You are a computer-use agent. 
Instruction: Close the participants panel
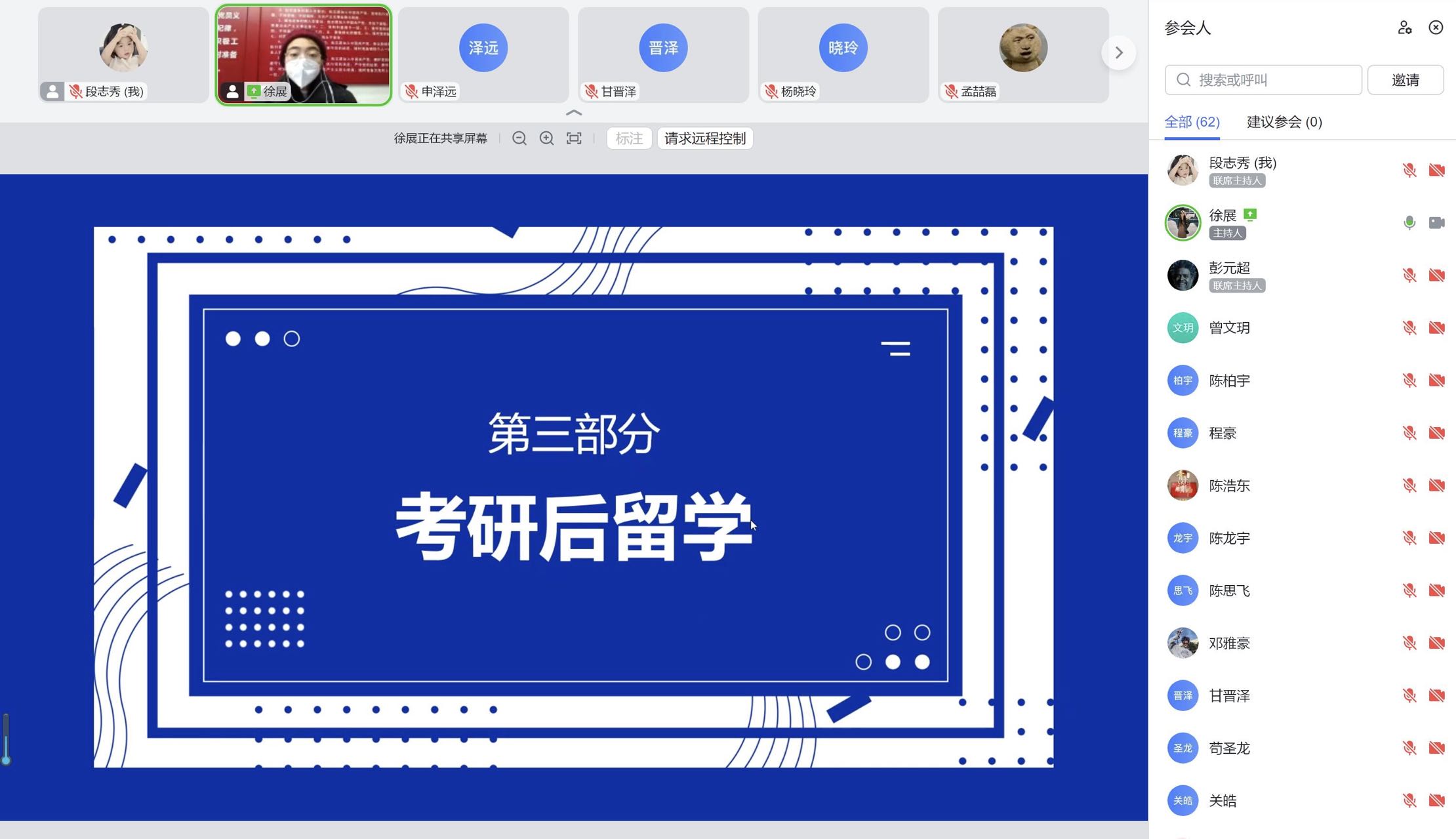(1436, 28)
